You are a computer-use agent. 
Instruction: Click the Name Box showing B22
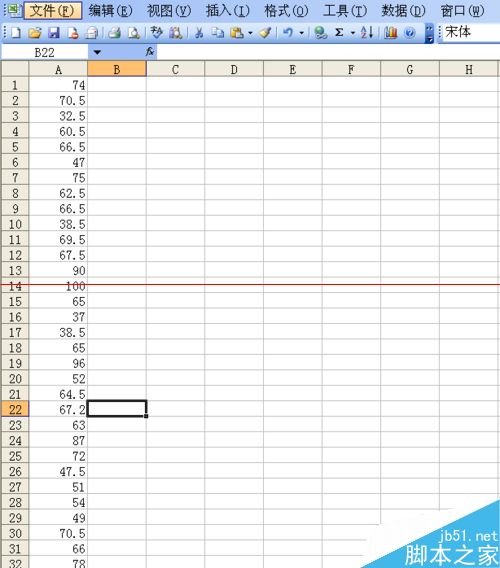[45, 53]
